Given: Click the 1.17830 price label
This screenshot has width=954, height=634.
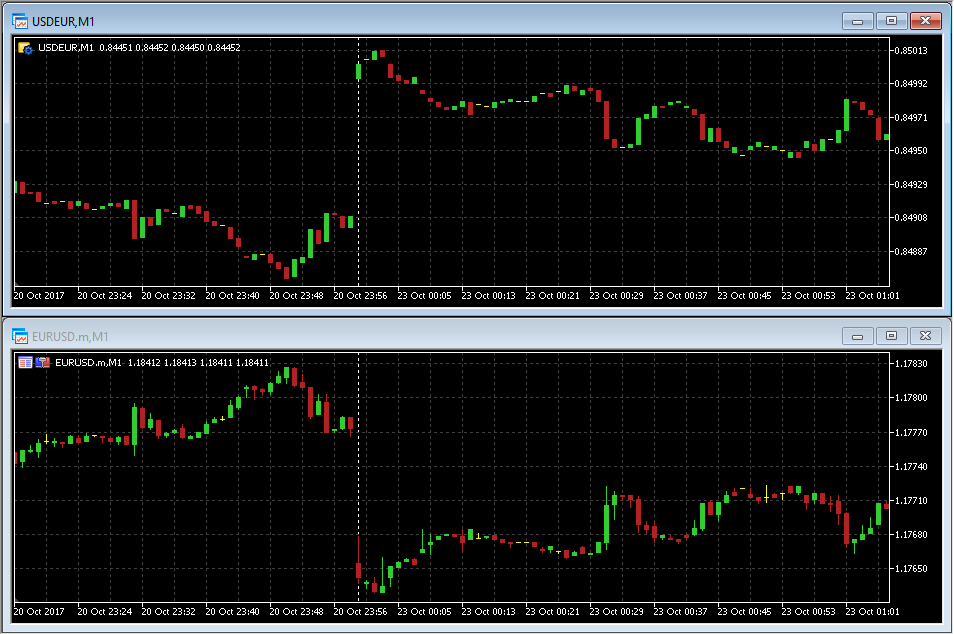Looking at the screenshot, I should (x=911, y=364).
